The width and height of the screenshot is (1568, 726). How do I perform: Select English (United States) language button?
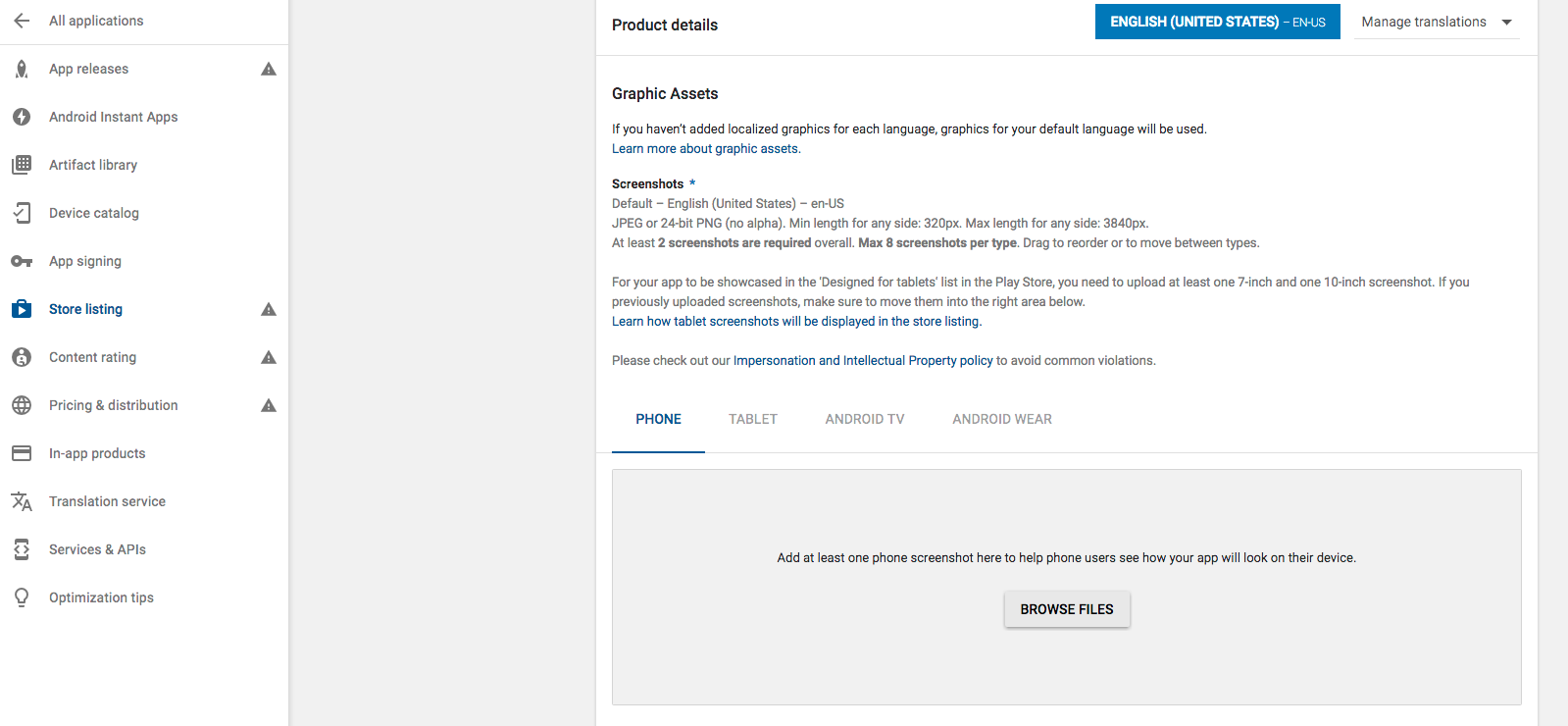[1217, 22]
